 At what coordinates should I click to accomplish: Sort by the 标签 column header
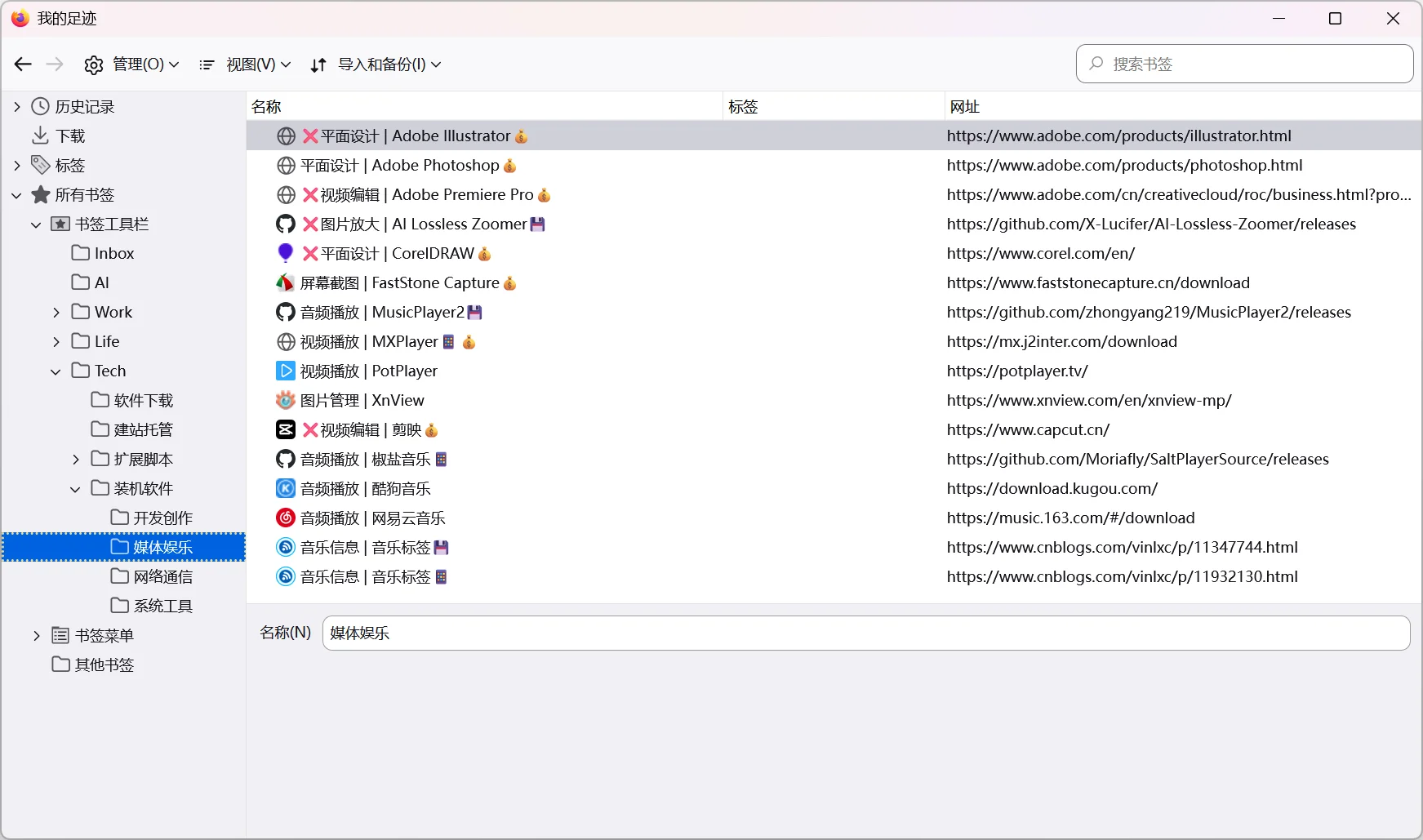(x=834, y=107)
